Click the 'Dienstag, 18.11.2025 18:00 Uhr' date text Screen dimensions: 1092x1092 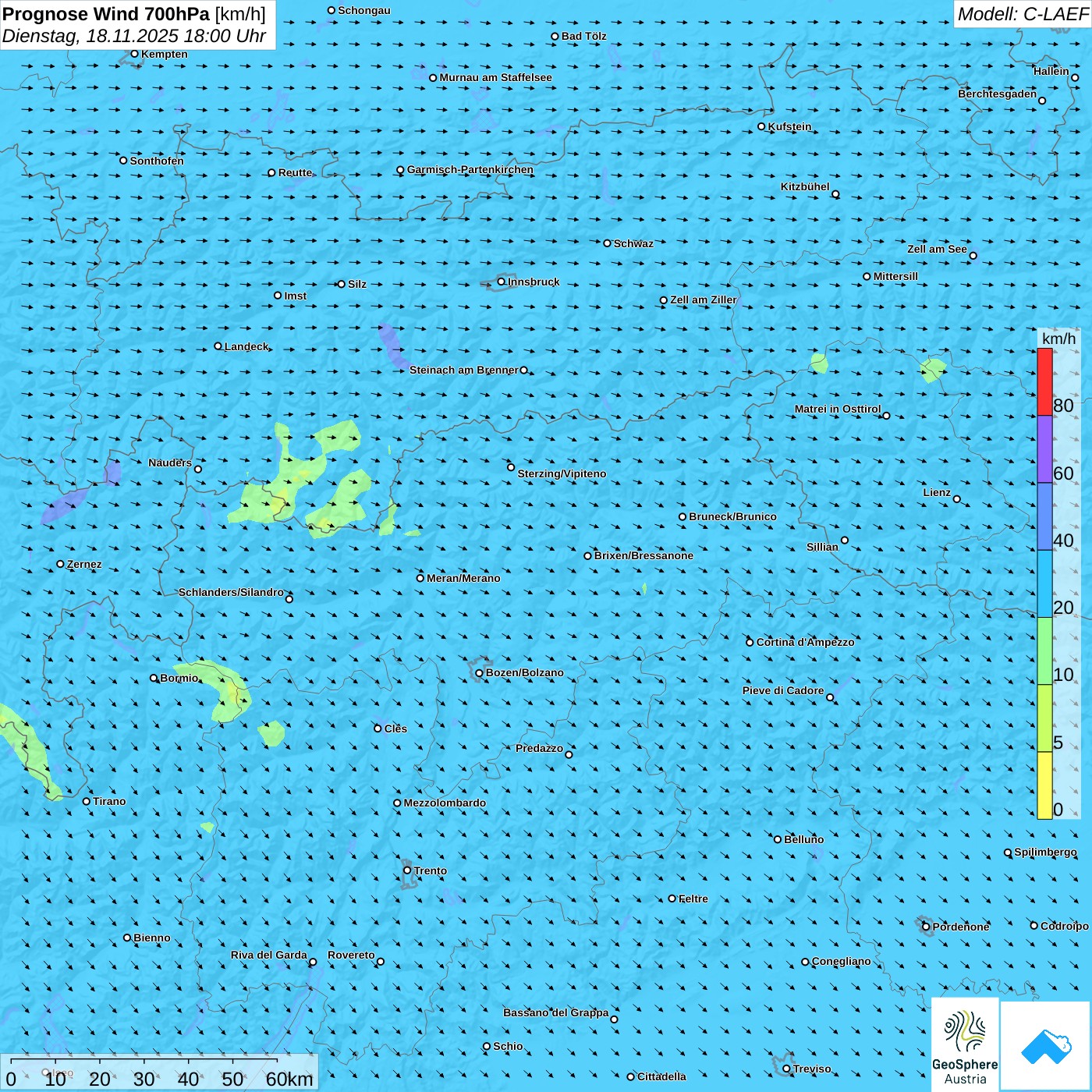point(134,36)
